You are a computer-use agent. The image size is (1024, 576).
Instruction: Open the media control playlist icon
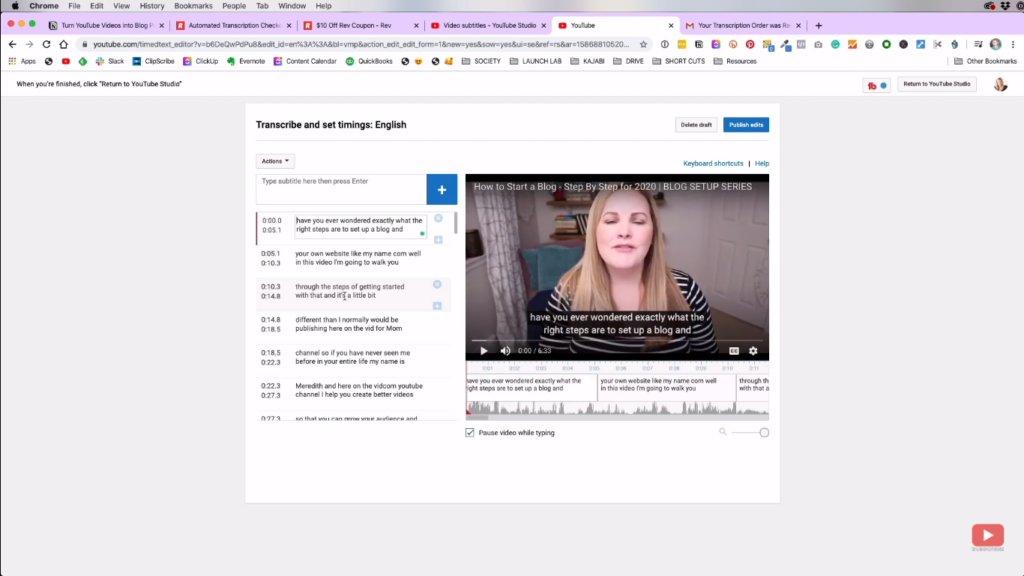coord(978,44)
